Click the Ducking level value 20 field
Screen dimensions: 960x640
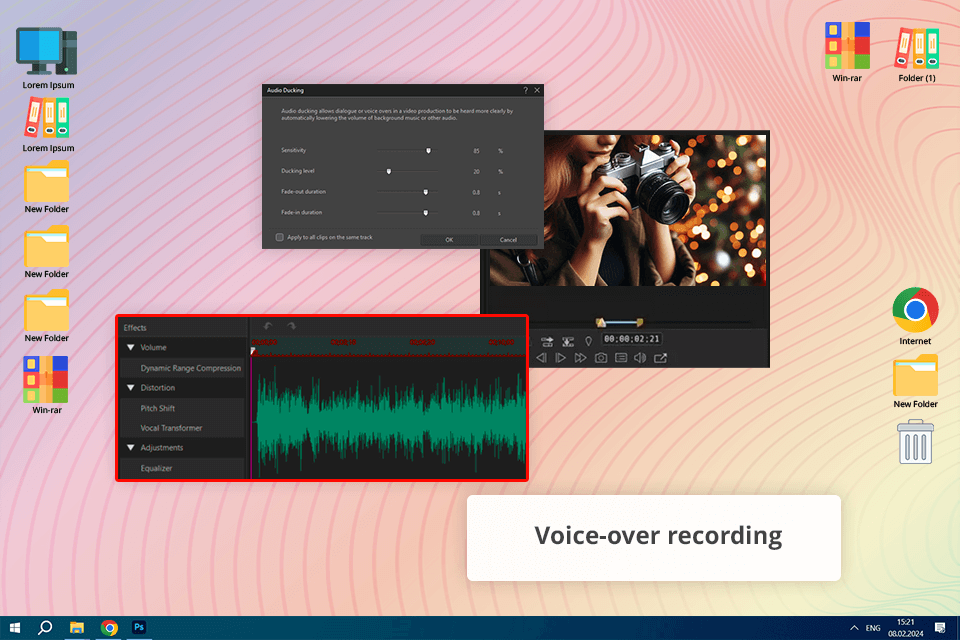pyautogui.click(x=476, y=171)
